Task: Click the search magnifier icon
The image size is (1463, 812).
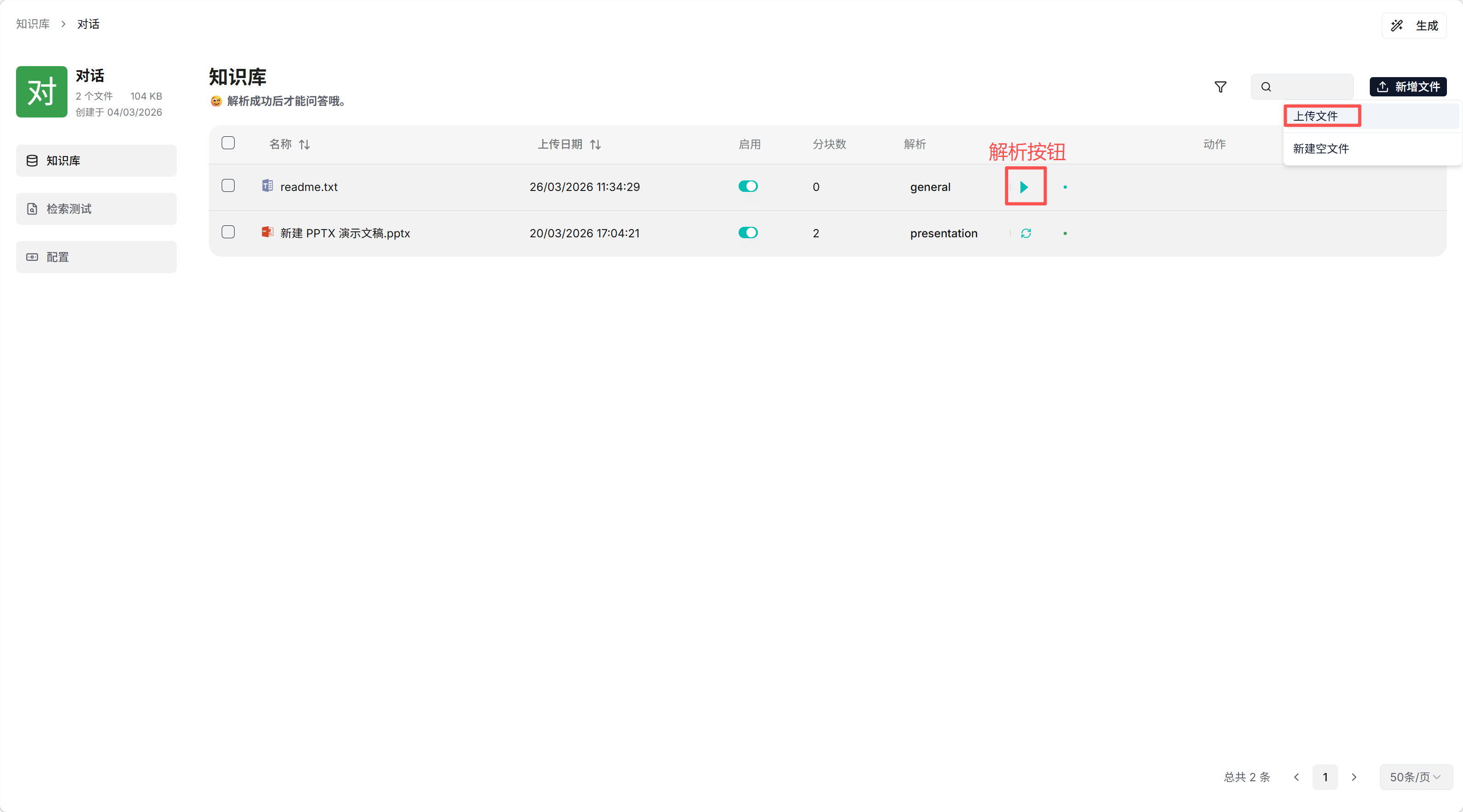Action: click(x=1266, y=87)
